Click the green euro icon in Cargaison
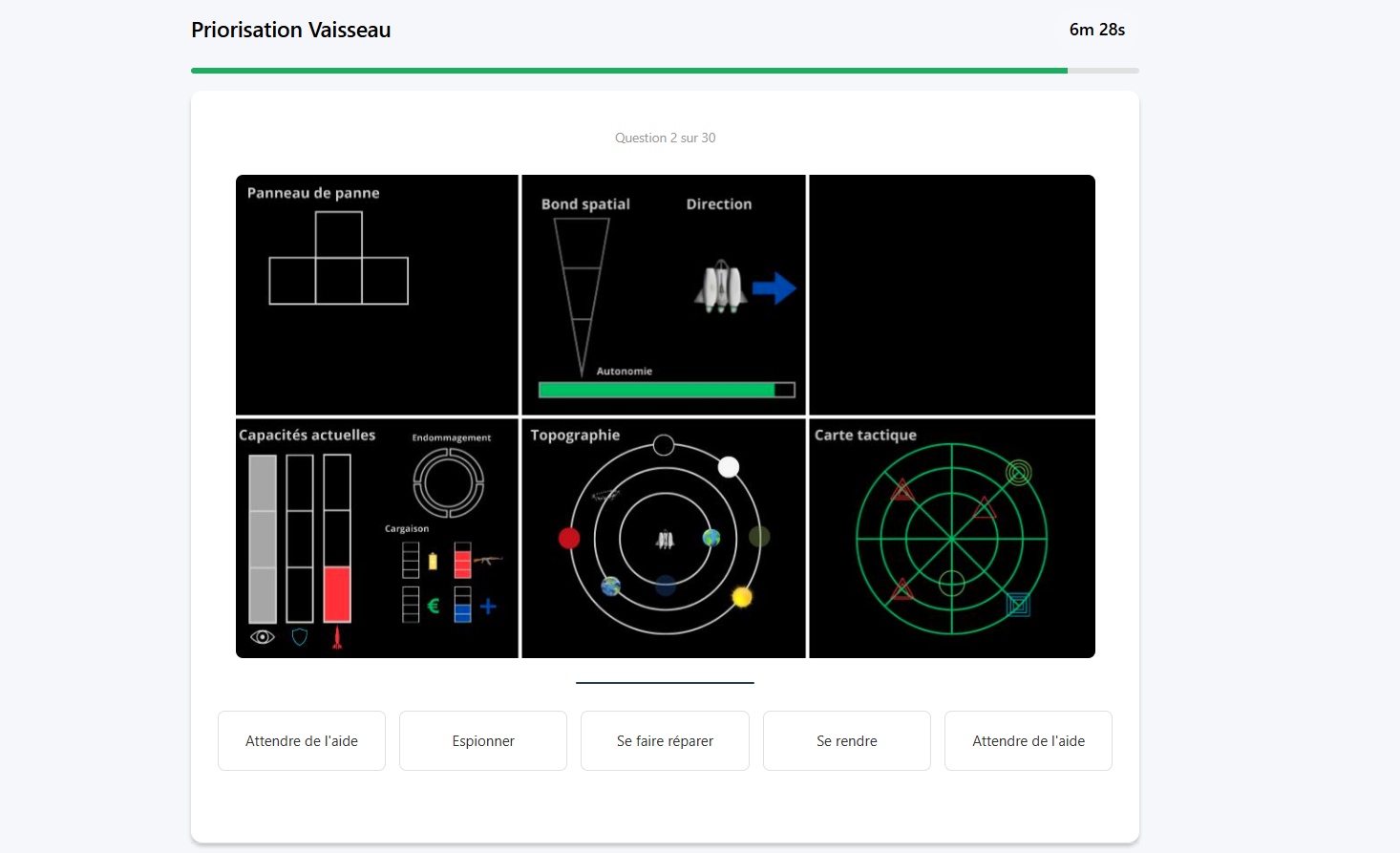Viewport: 1400px width, 853px height. tap(434, 606)
